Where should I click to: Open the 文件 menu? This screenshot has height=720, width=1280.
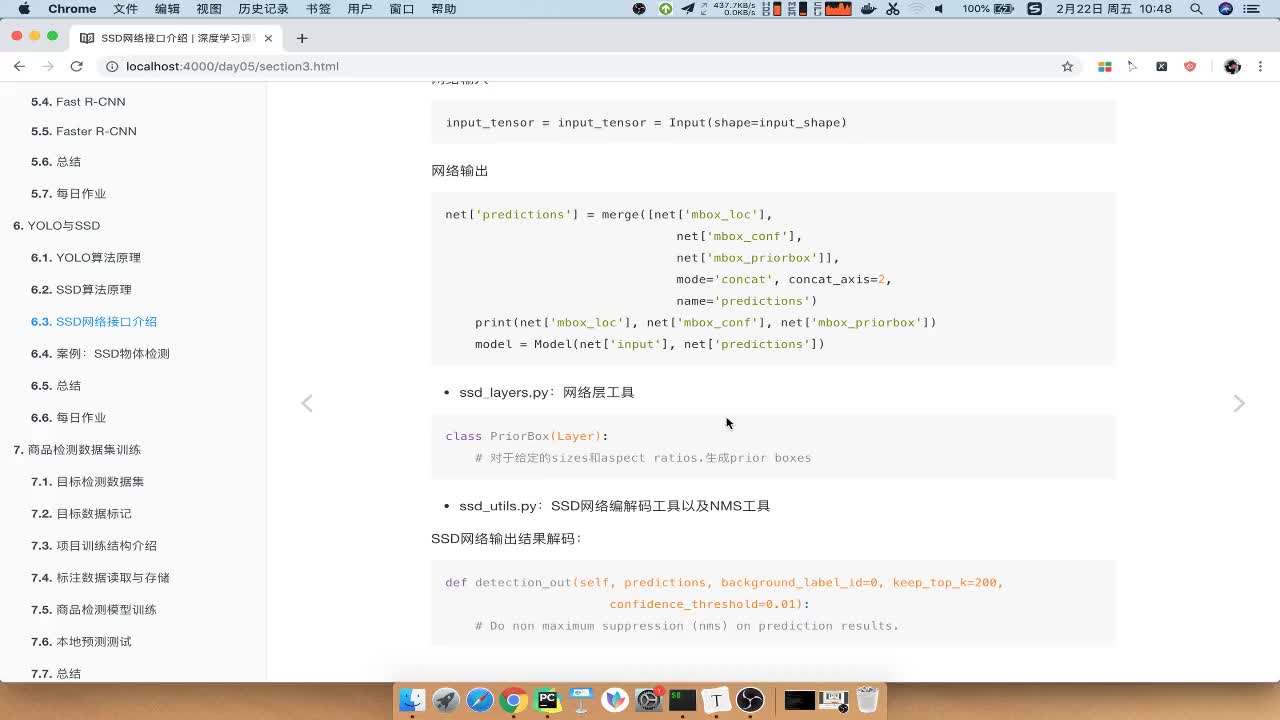tap(125, 9)
